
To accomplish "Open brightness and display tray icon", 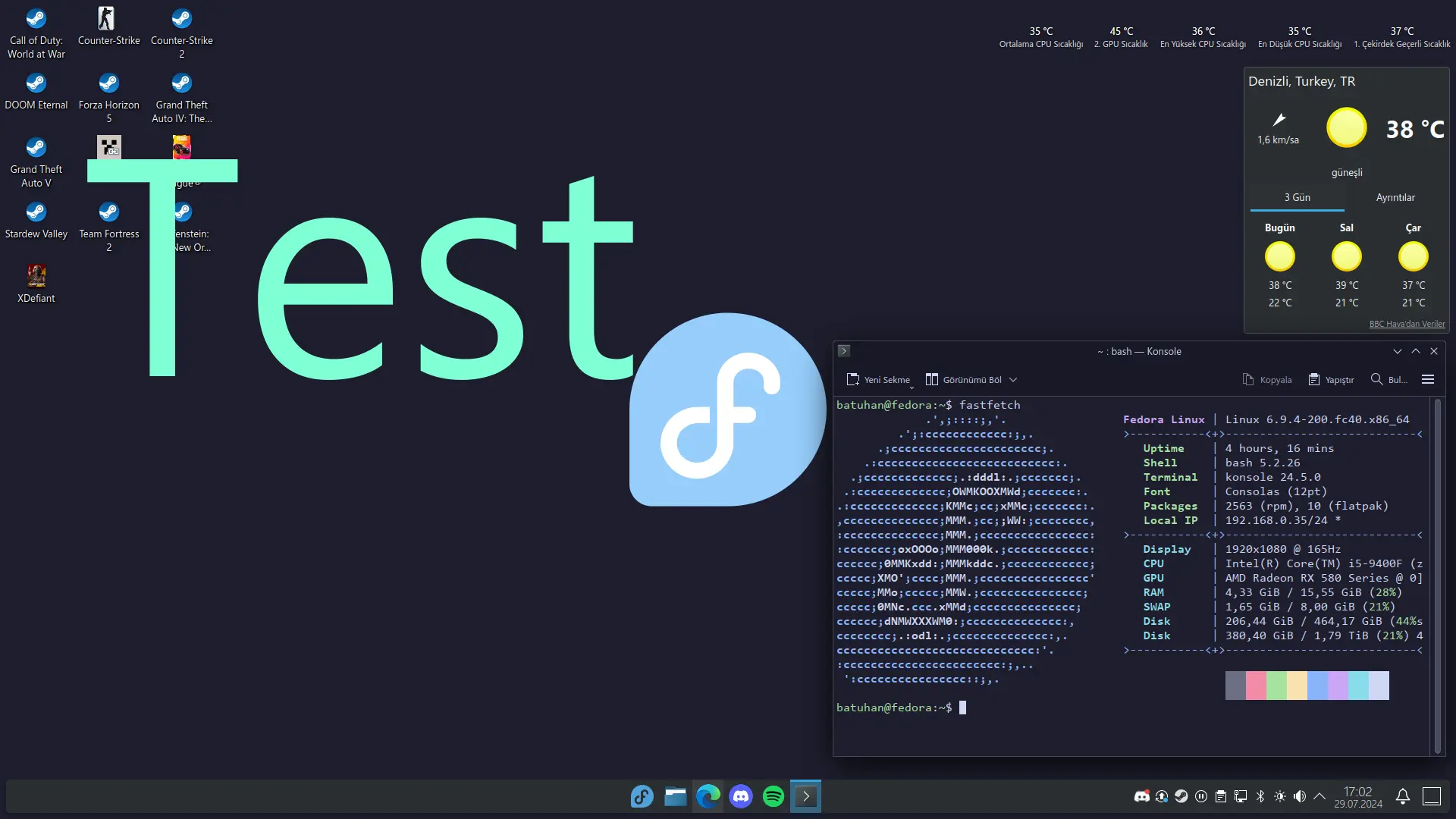I will coord(1280,796).
